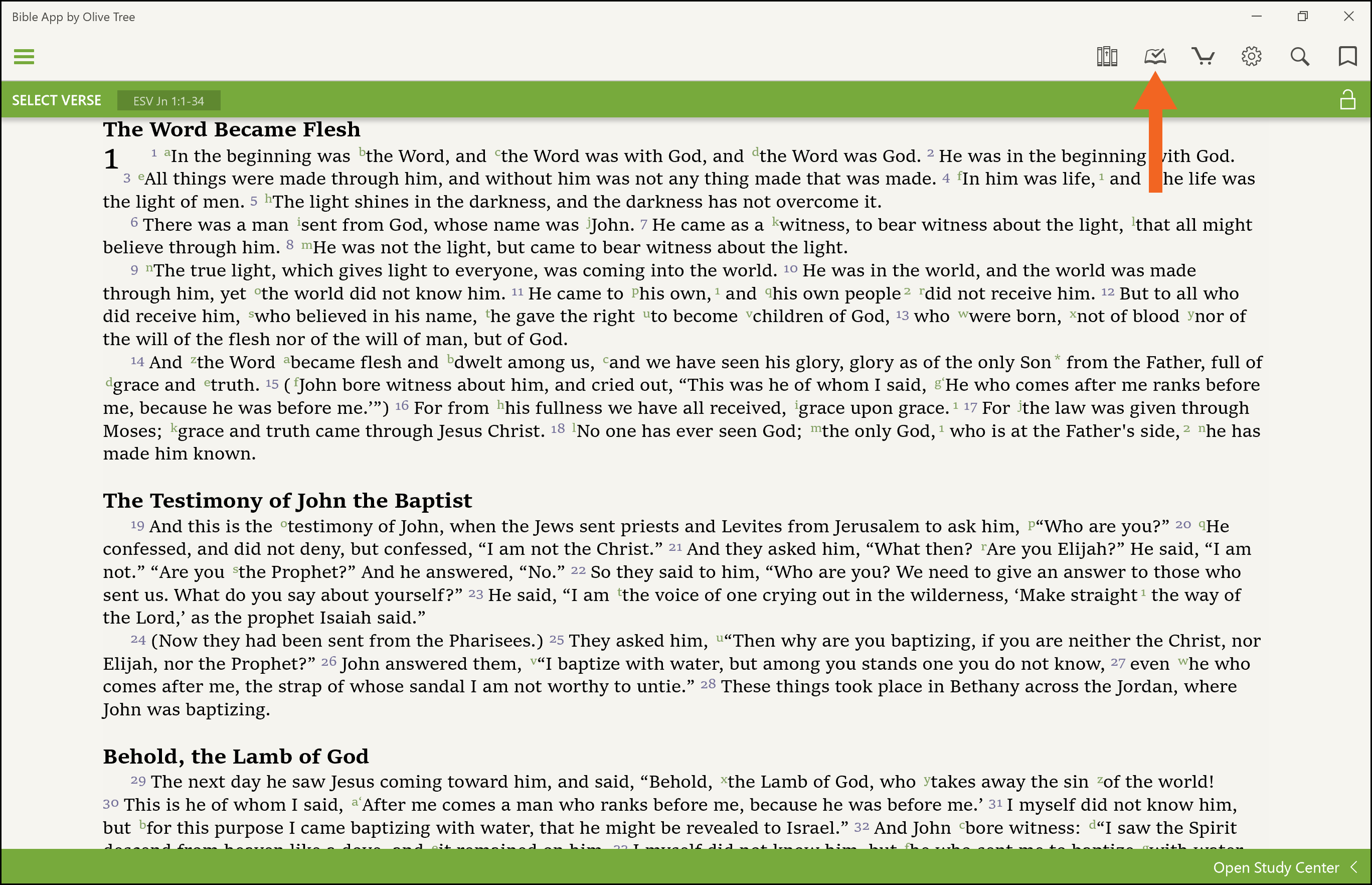
Task: Open the store shopping cart icon
Action: pyautogui.click(x=1203, y=56)
